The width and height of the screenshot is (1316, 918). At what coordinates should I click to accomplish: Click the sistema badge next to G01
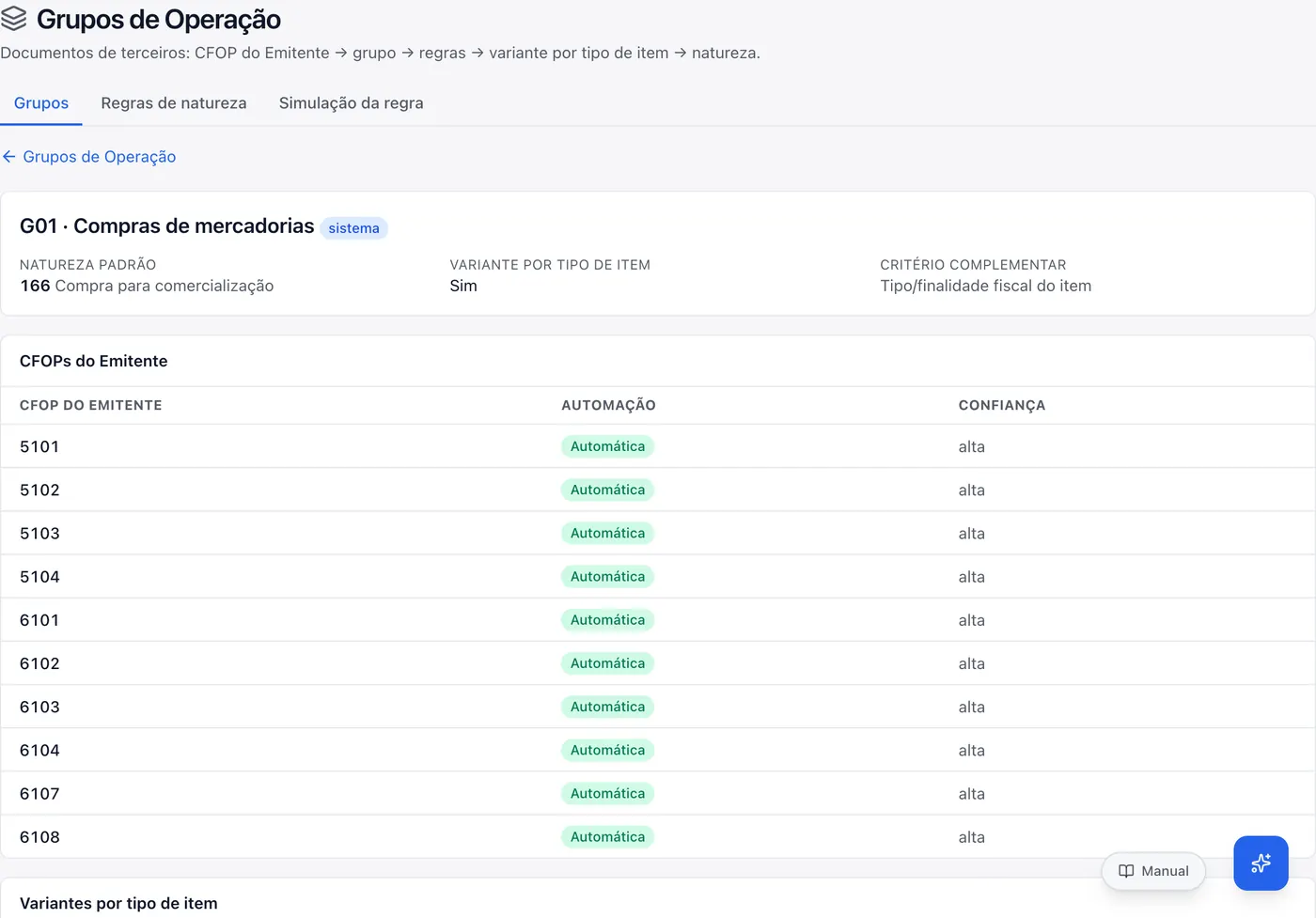(354, 228)
